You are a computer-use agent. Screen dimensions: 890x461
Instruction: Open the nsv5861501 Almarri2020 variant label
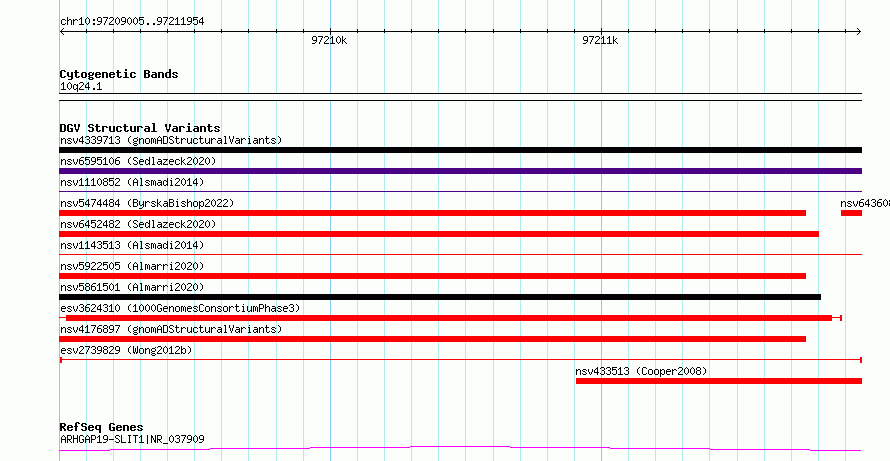pyautogui.click(x=132, y=287)
